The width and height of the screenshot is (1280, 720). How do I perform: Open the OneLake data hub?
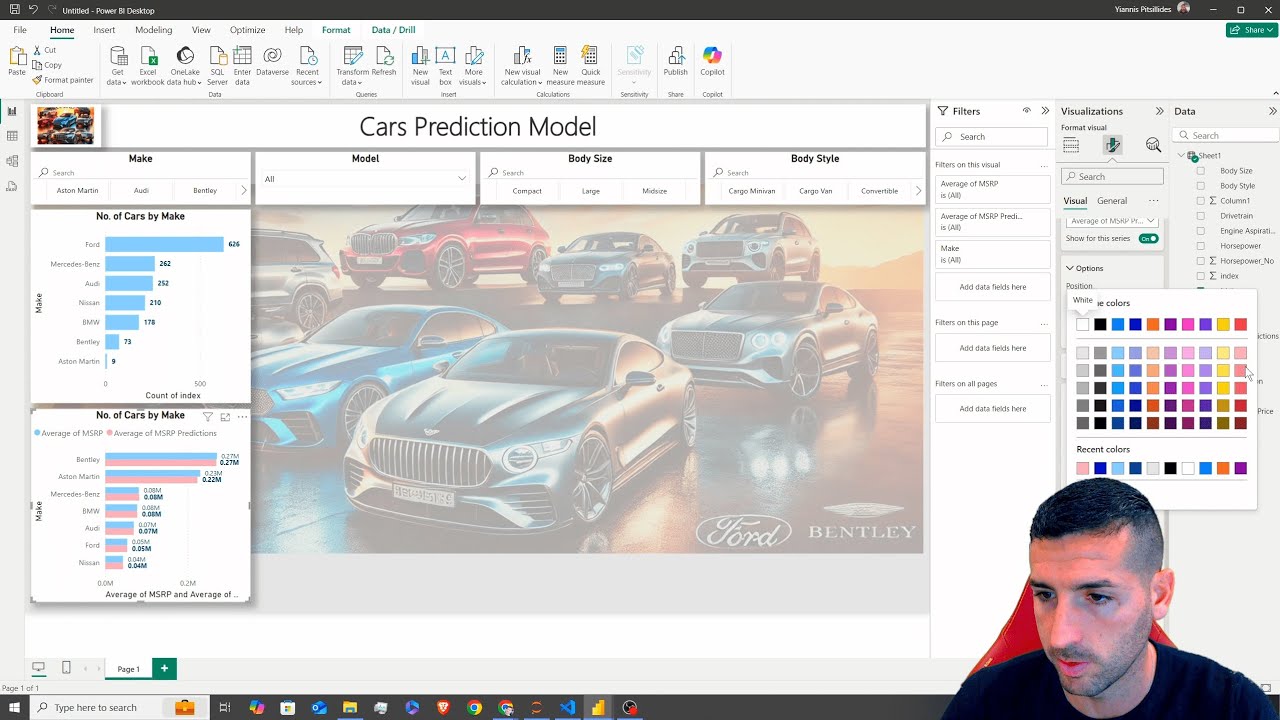(185, 66)
